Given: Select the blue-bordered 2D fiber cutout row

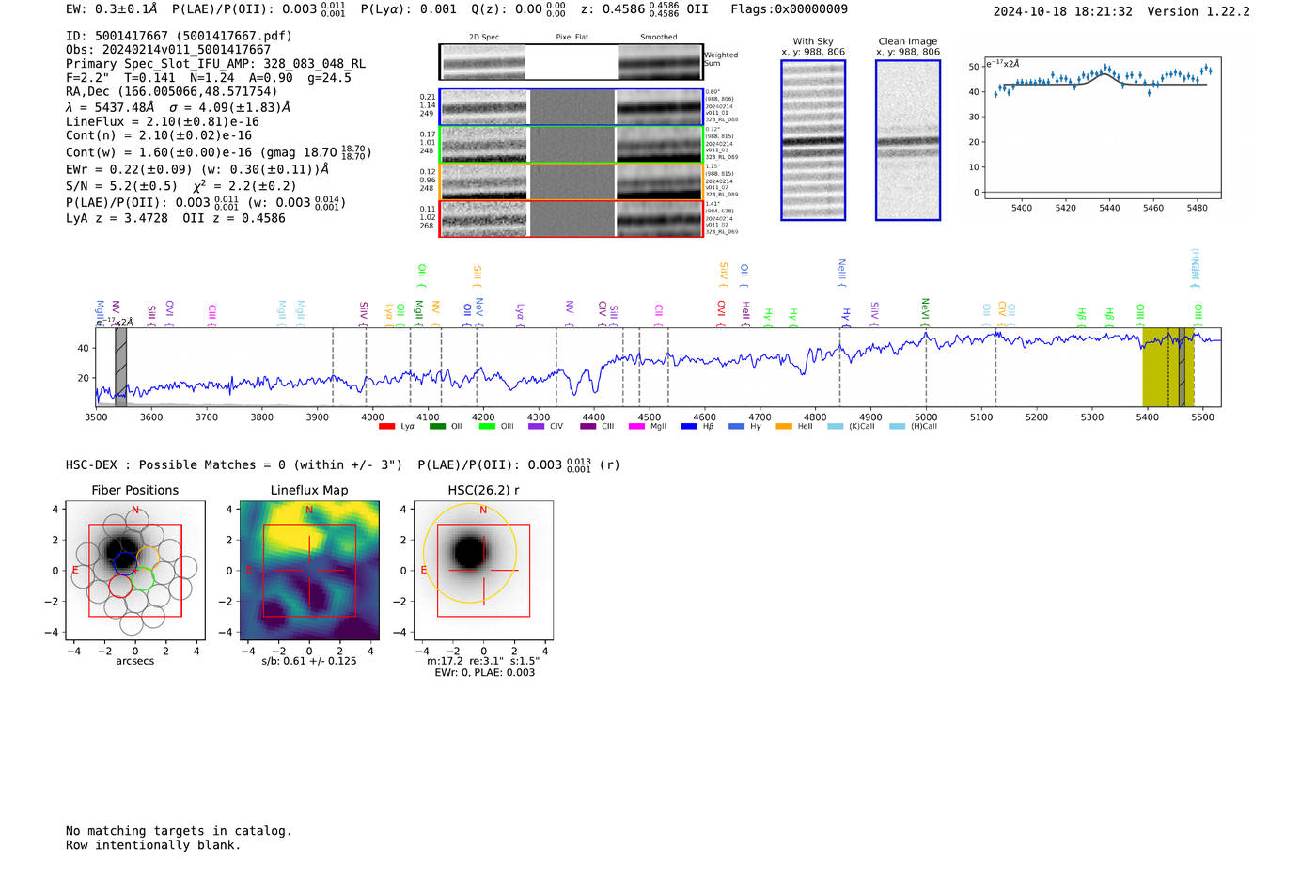Looking at the screenshot, I should pos(571,107).
